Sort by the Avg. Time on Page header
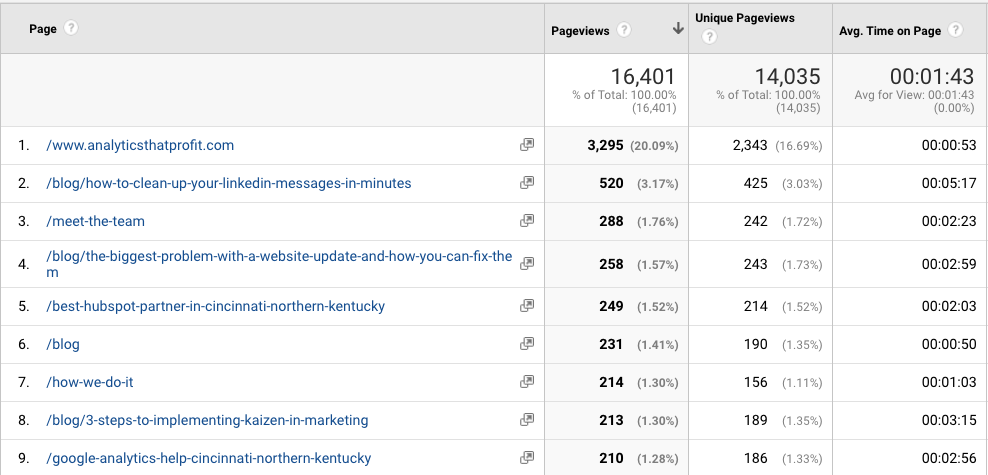 890,31
